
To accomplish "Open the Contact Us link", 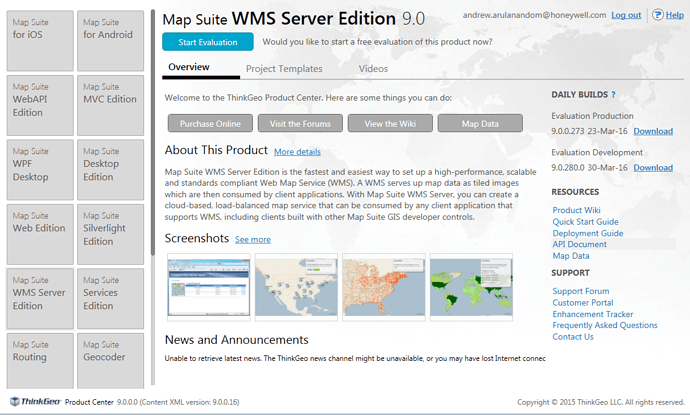I will pyautogui.click(x=573, y=337).
